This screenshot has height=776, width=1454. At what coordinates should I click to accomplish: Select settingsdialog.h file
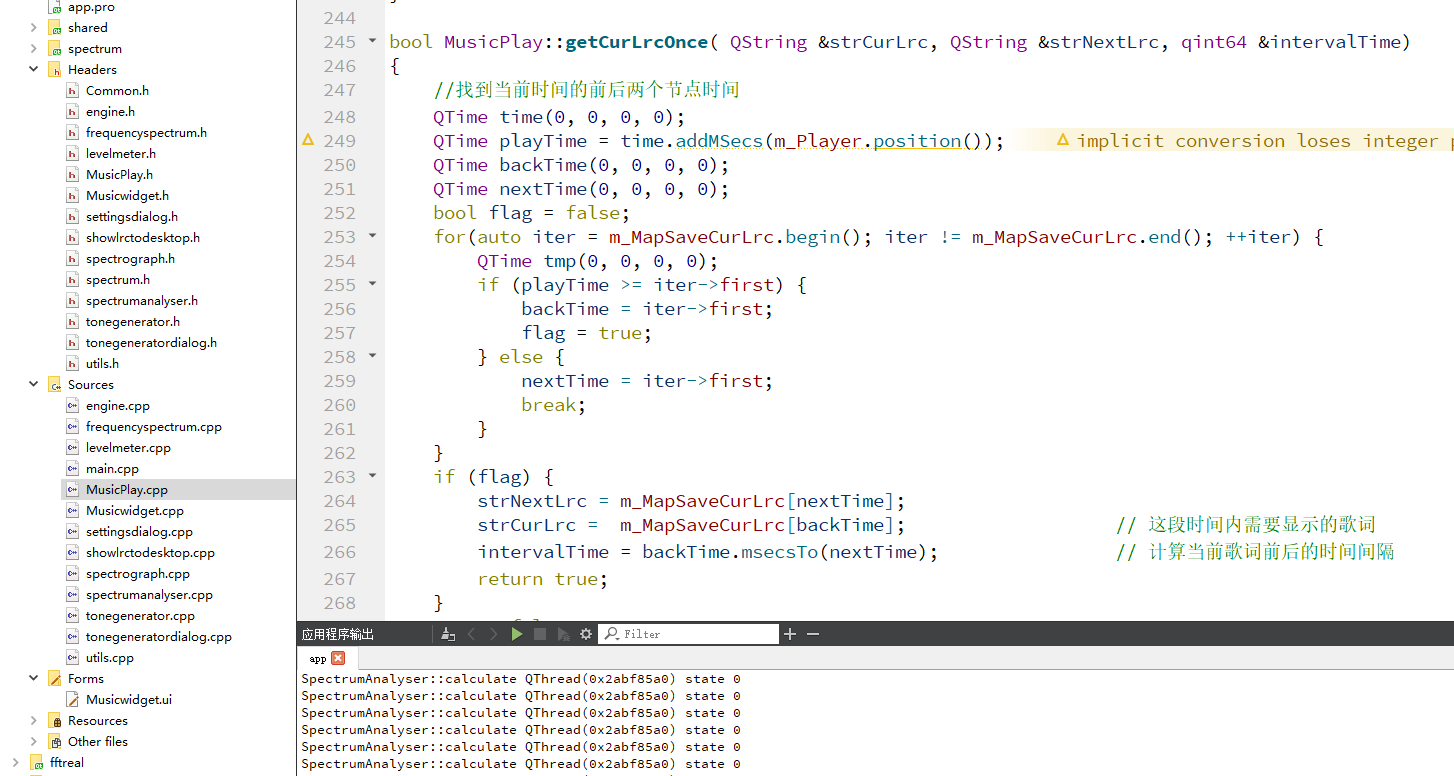(x=132, y=216)
